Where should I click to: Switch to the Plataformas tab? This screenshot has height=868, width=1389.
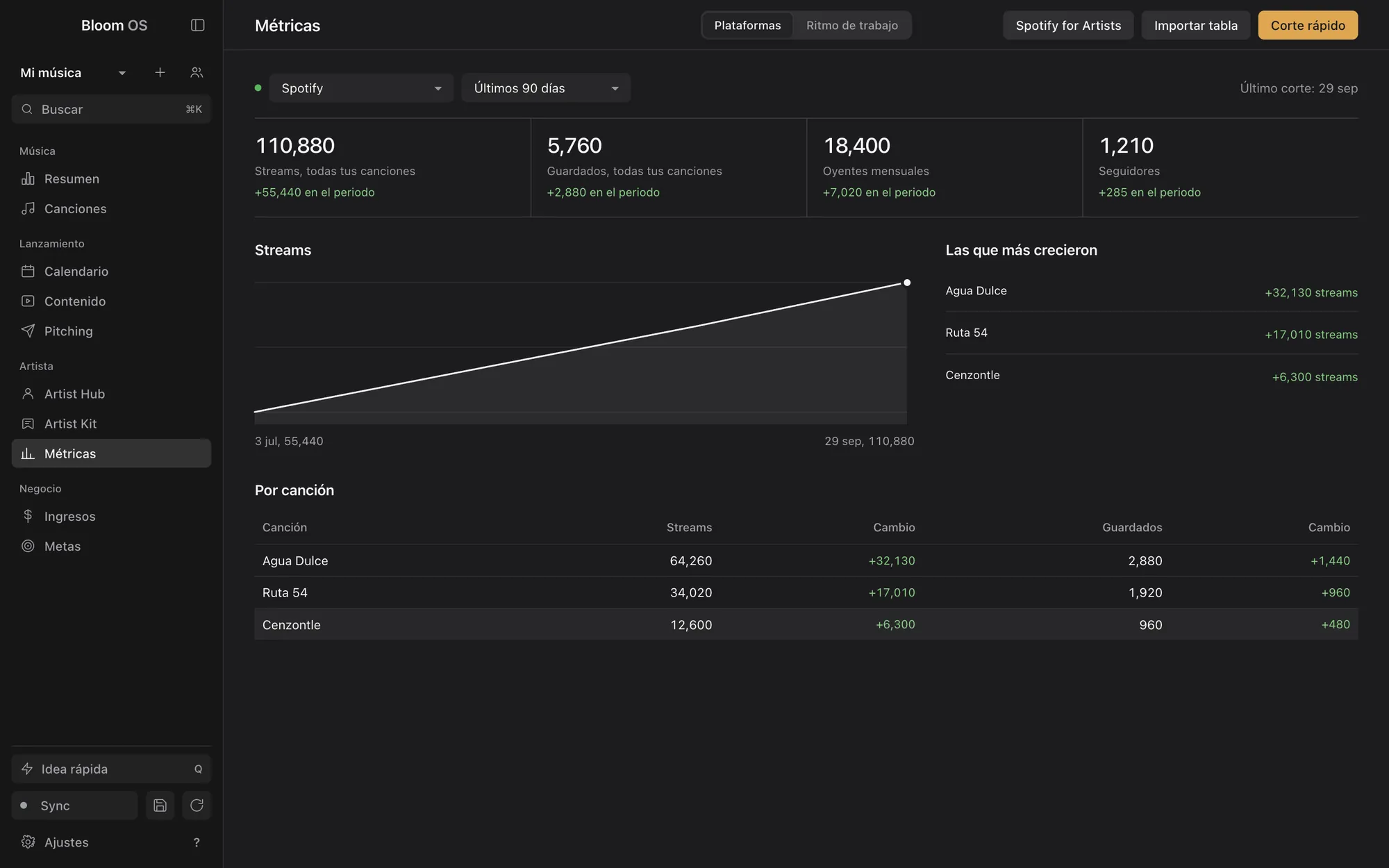click(747, 25)
